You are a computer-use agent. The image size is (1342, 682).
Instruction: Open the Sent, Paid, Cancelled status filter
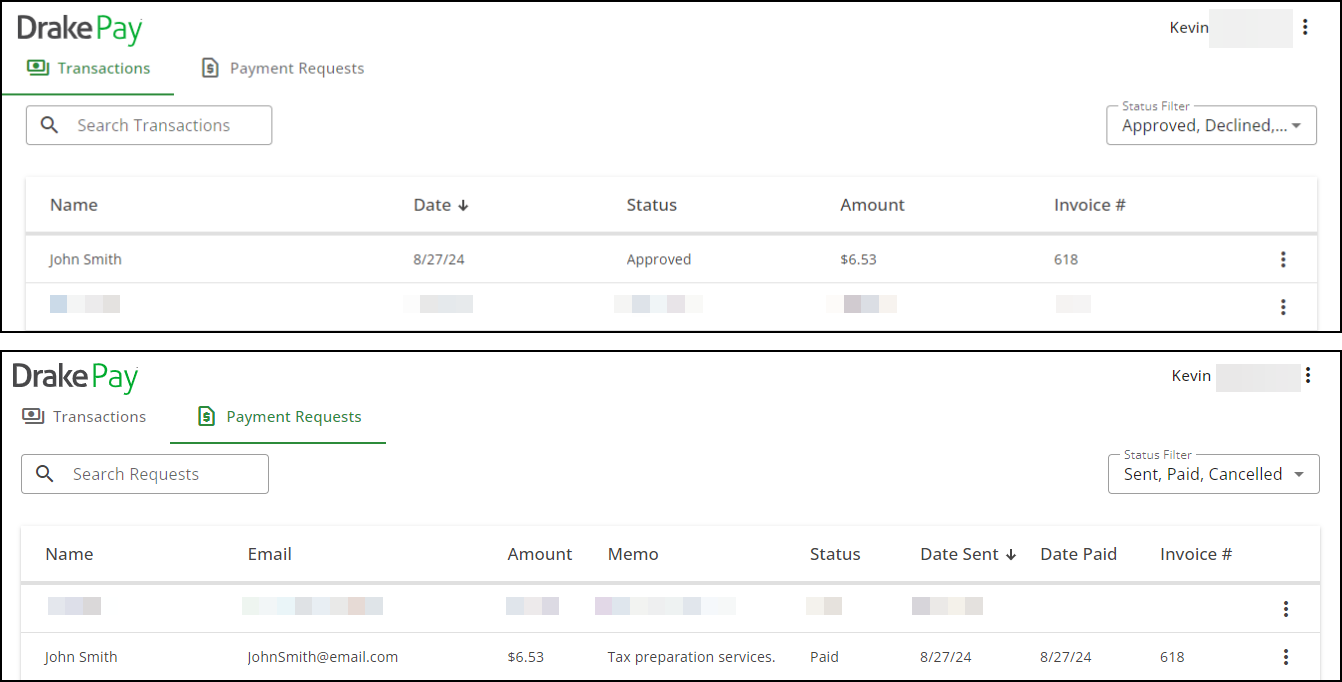(1213, 473)
